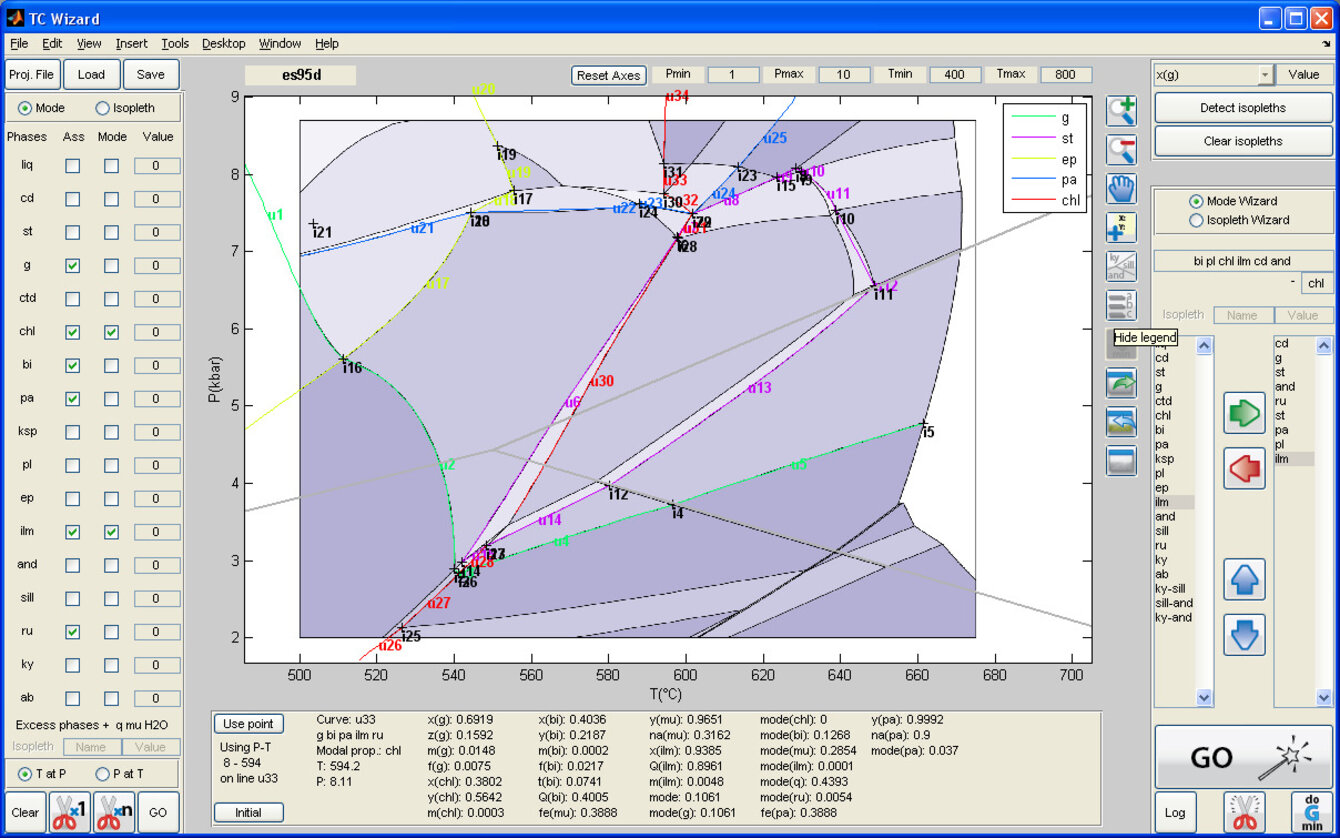This screenshot has height=838, width=1340.
Task: Uncheck the Mode checkbox for chl
Action: tap(111, 332)
